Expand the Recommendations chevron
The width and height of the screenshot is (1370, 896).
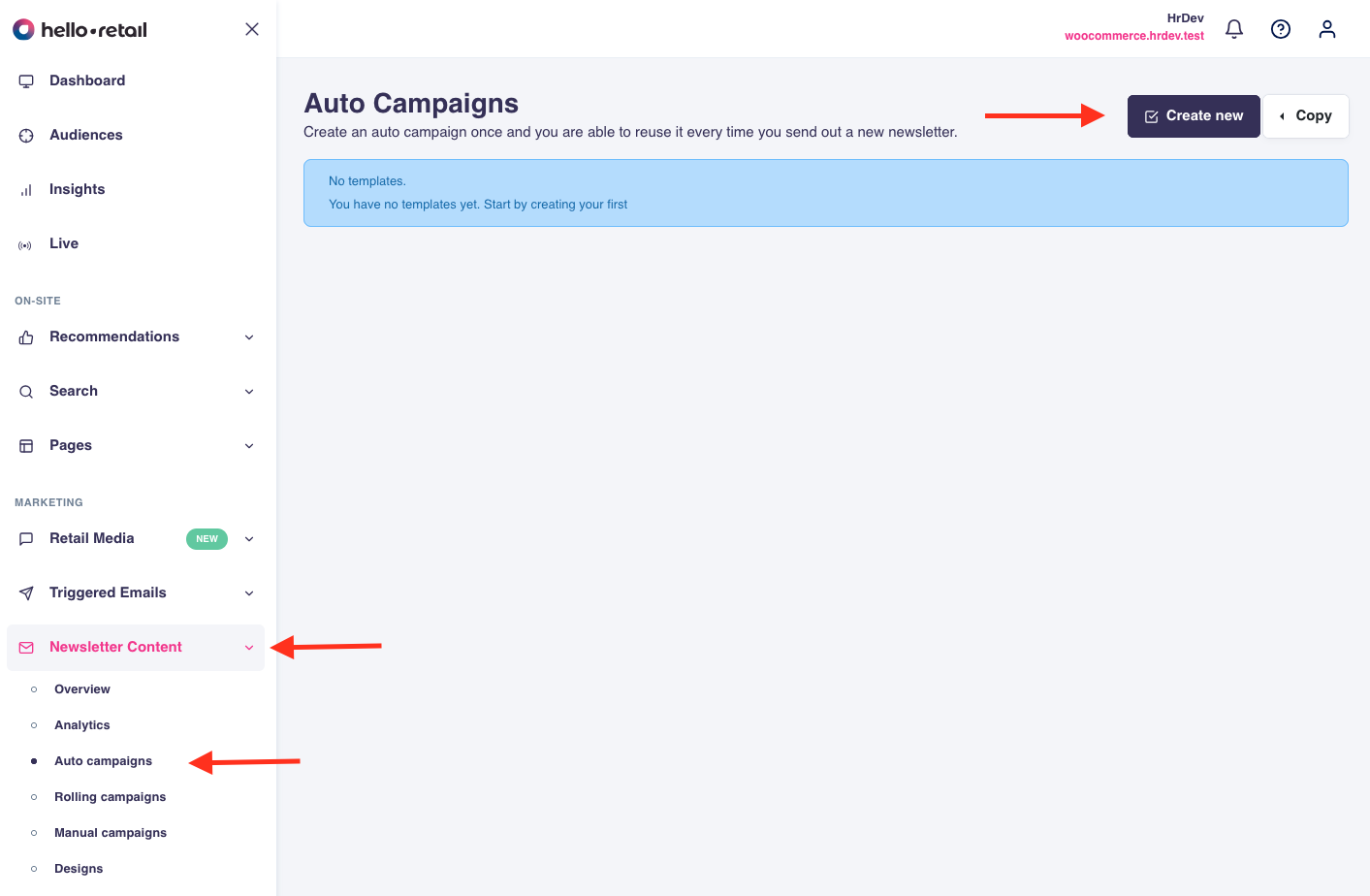click(x=249, y=337)
